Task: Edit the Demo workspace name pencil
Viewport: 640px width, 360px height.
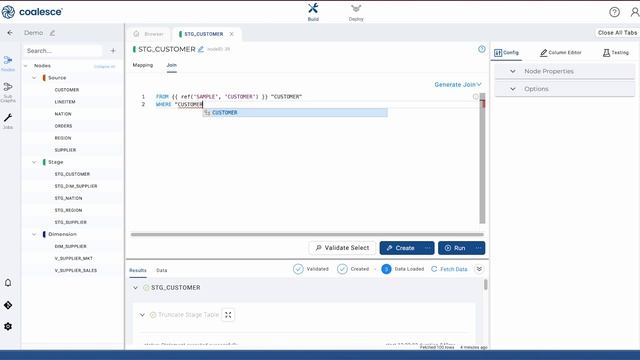Action: click(52, 33)
